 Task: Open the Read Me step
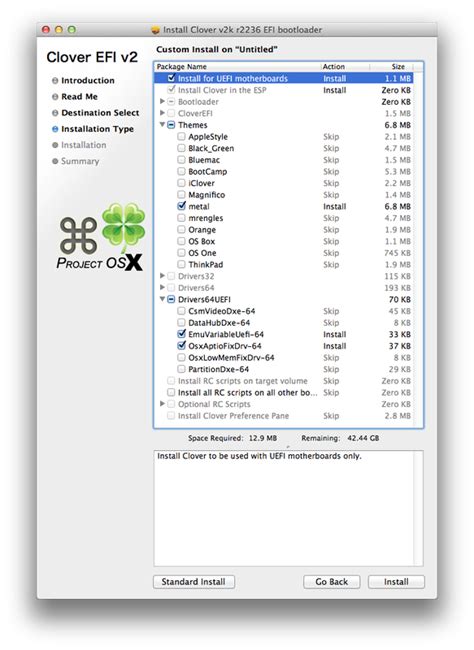pos(79,97)
